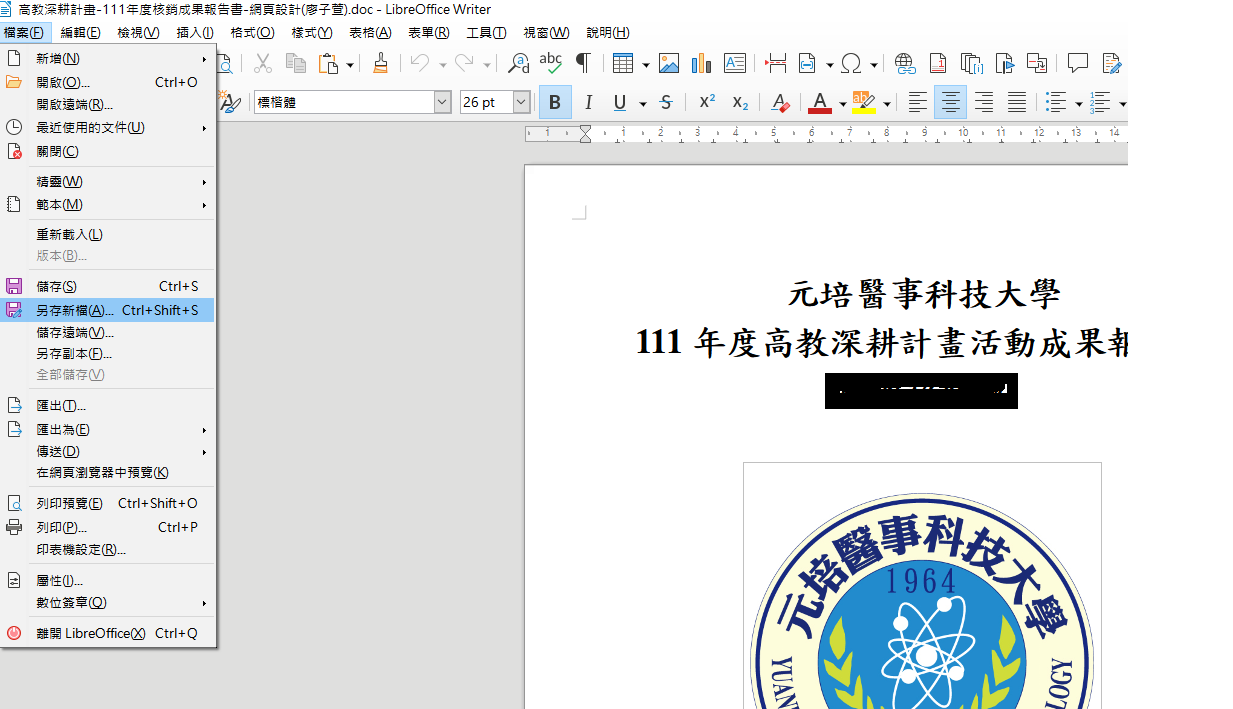Open 最近使用的文件 submenu
The width and height of the screenshot is (1233, 709).
tap(108, 127)
